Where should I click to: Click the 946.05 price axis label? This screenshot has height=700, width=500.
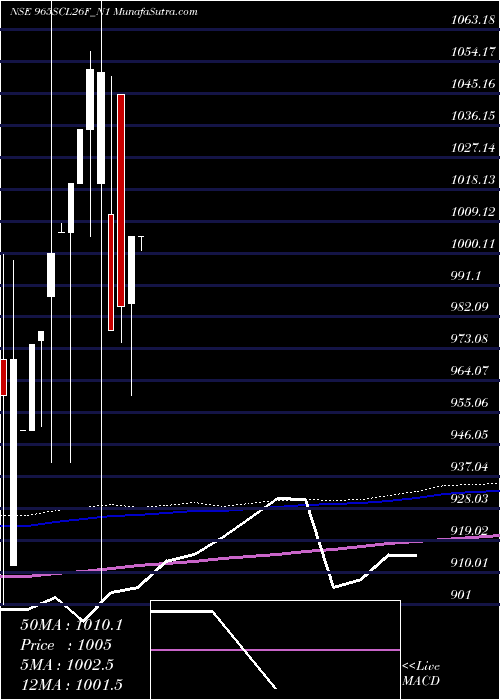pyautogui.click(x=471, y=435)
